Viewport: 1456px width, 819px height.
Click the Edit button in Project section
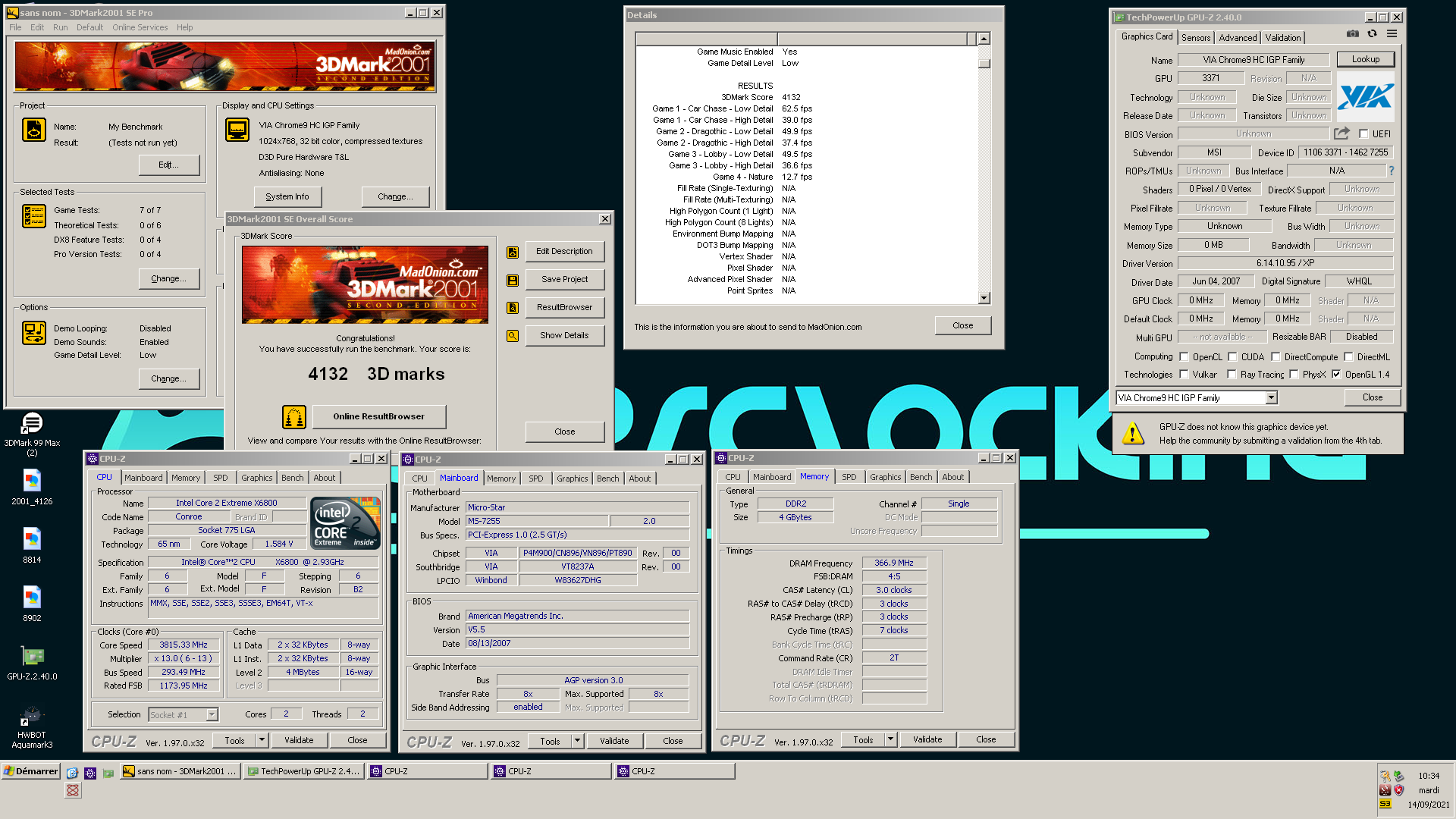(x=169, y=165)
